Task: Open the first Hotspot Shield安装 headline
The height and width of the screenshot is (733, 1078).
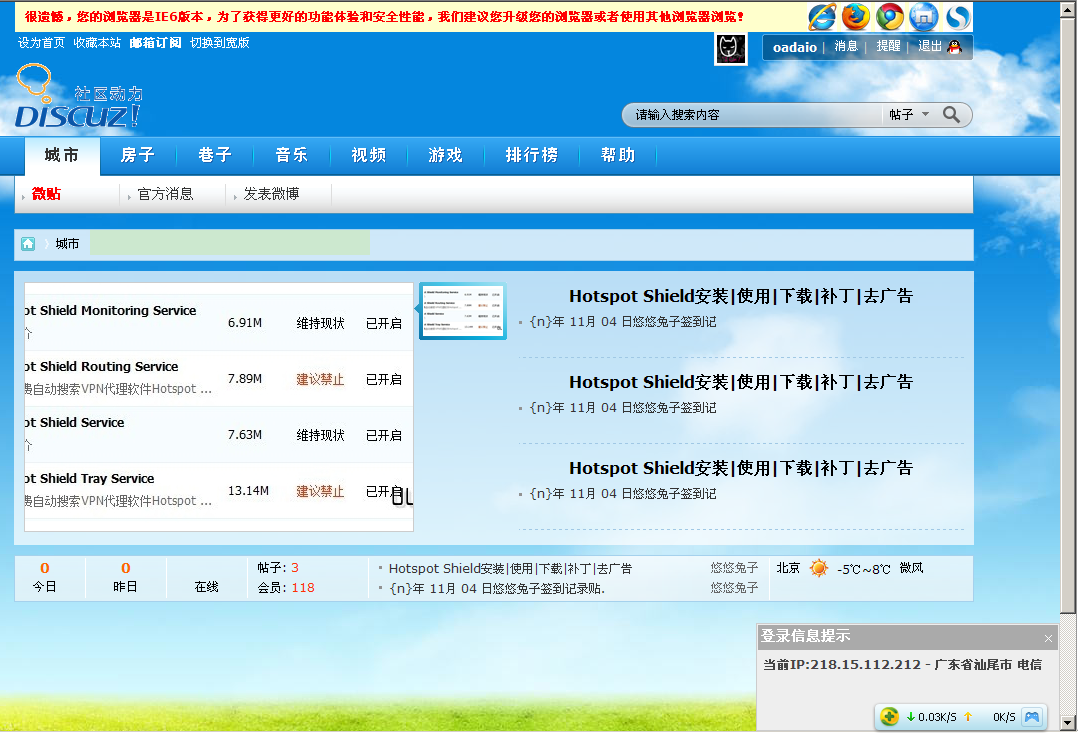Action: click(x=740, y=296)
